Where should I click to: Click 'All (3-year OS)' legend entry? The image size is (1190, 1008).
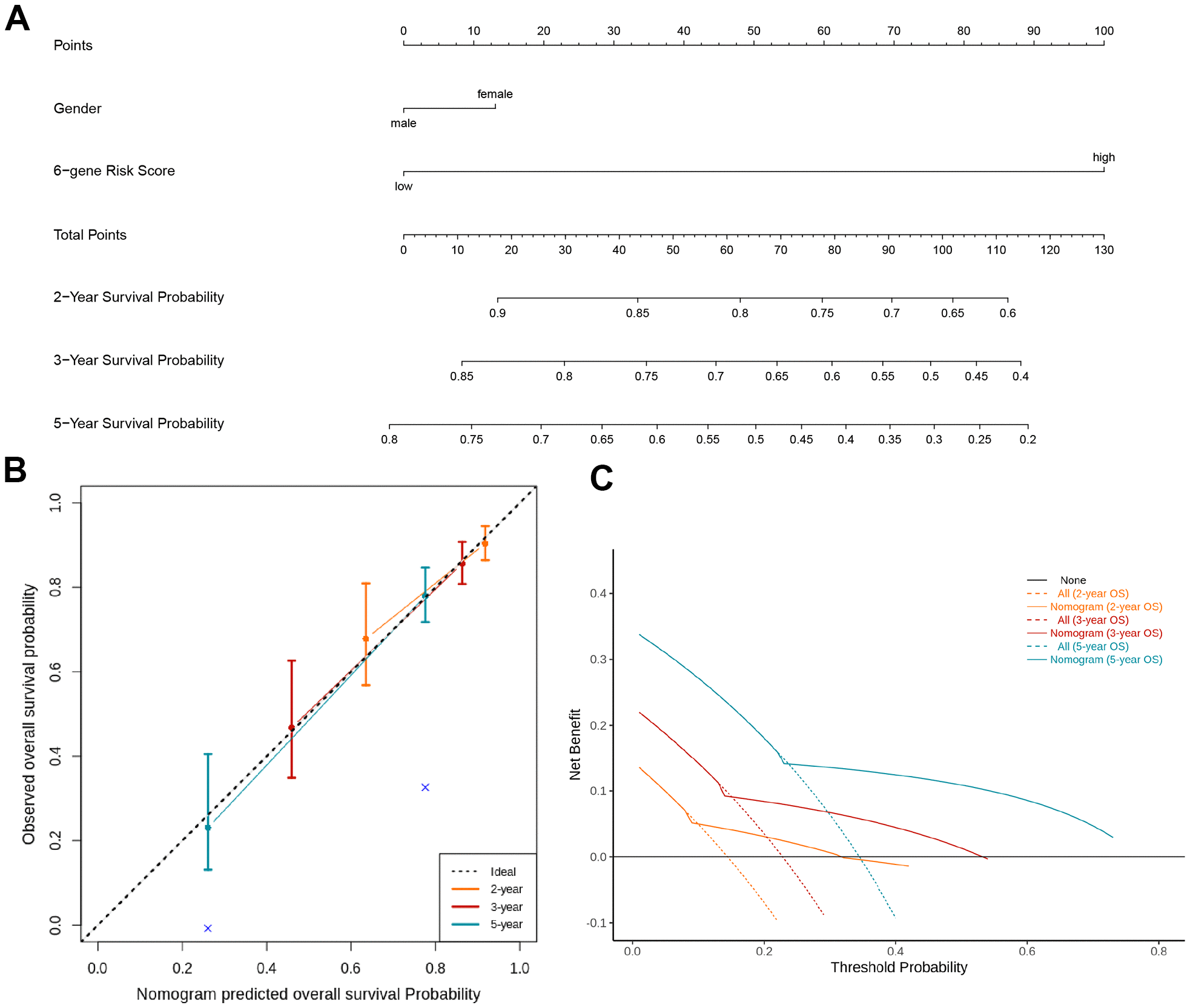tap(1093, 620)
